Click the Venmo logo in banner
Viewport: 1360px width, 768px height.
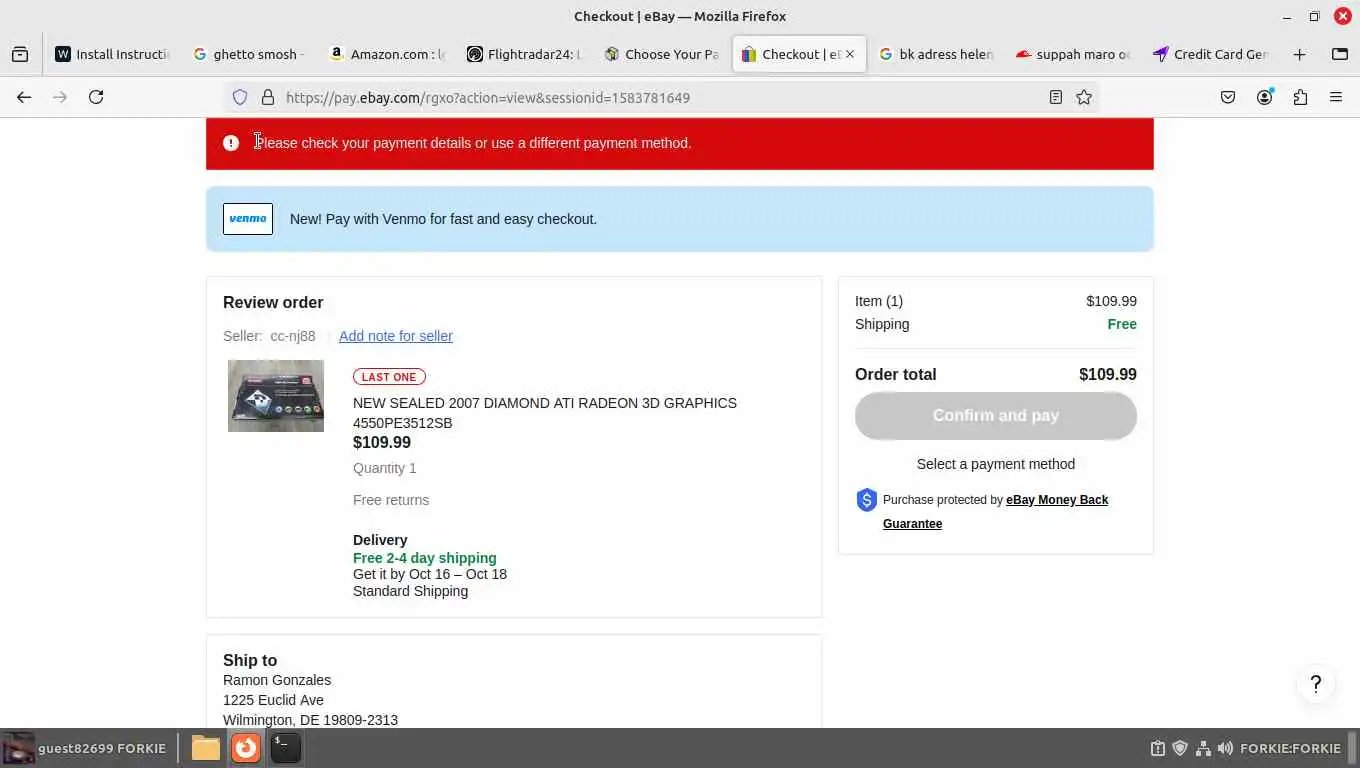point(248,218)
